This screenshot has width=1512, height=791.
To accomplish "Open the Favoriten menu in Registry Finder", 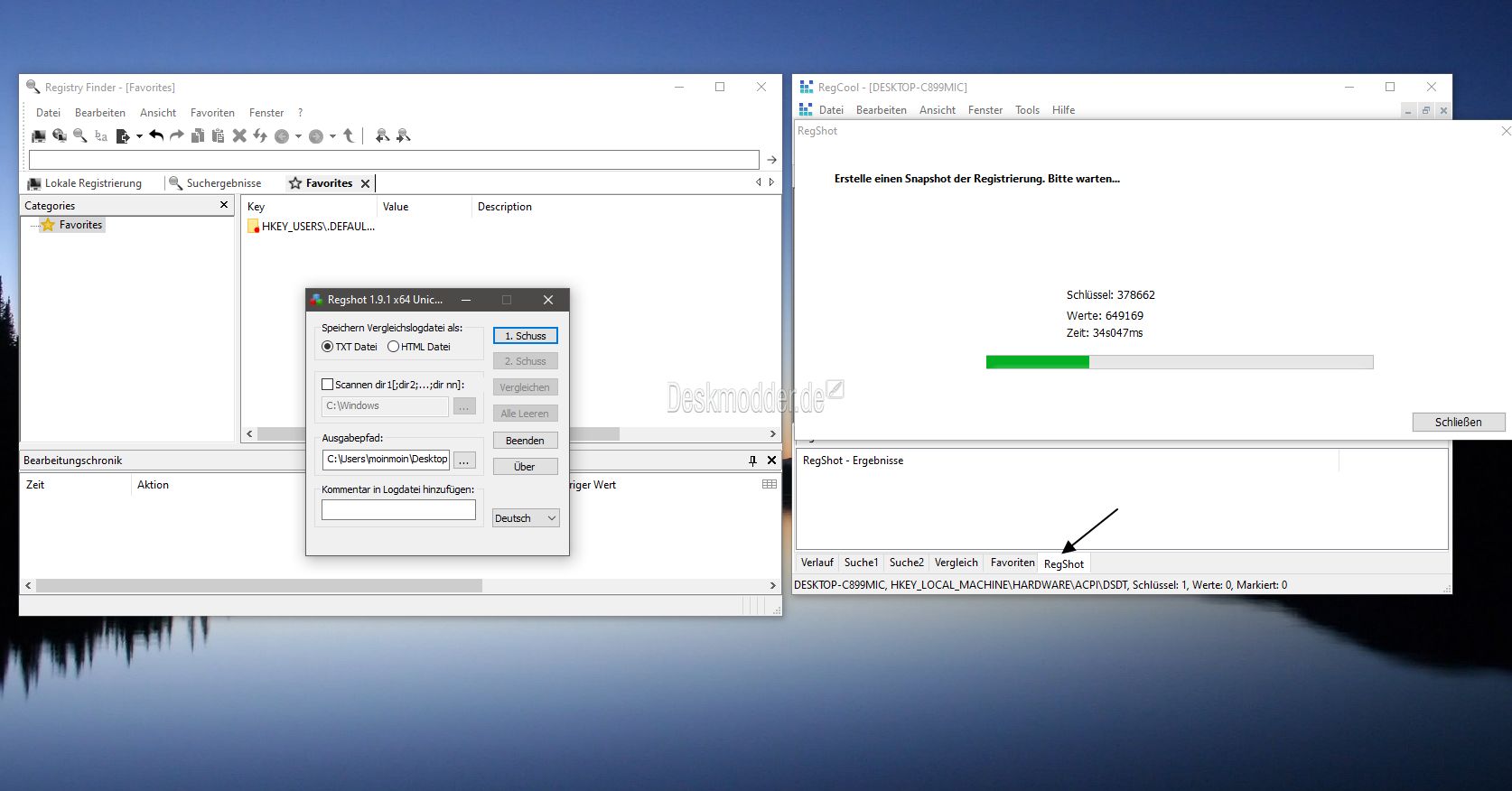I will pyautogui.click(x=212, y=113).
